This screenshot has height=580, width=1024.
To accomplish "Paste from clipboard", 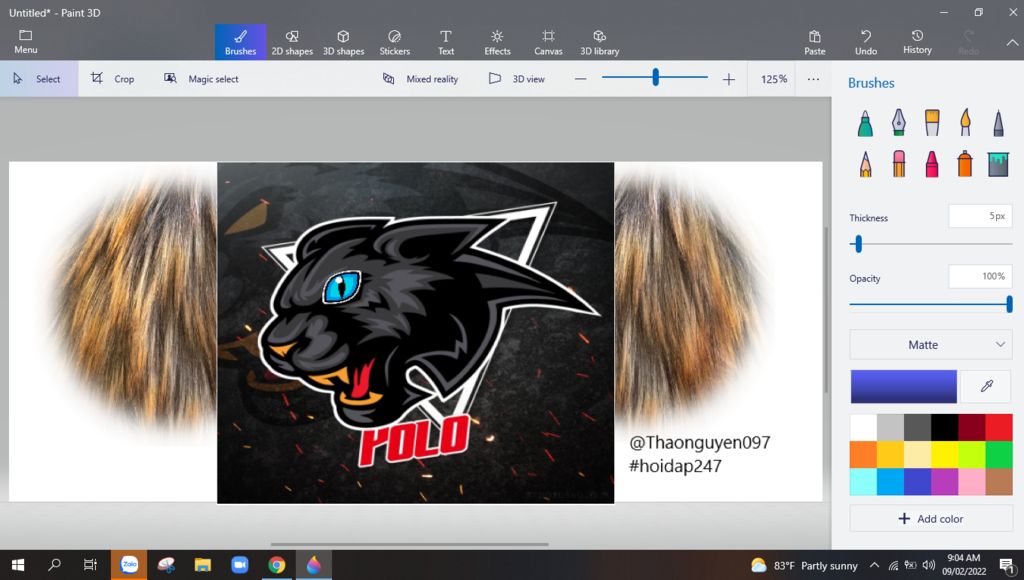I will [x=814, y=42].
